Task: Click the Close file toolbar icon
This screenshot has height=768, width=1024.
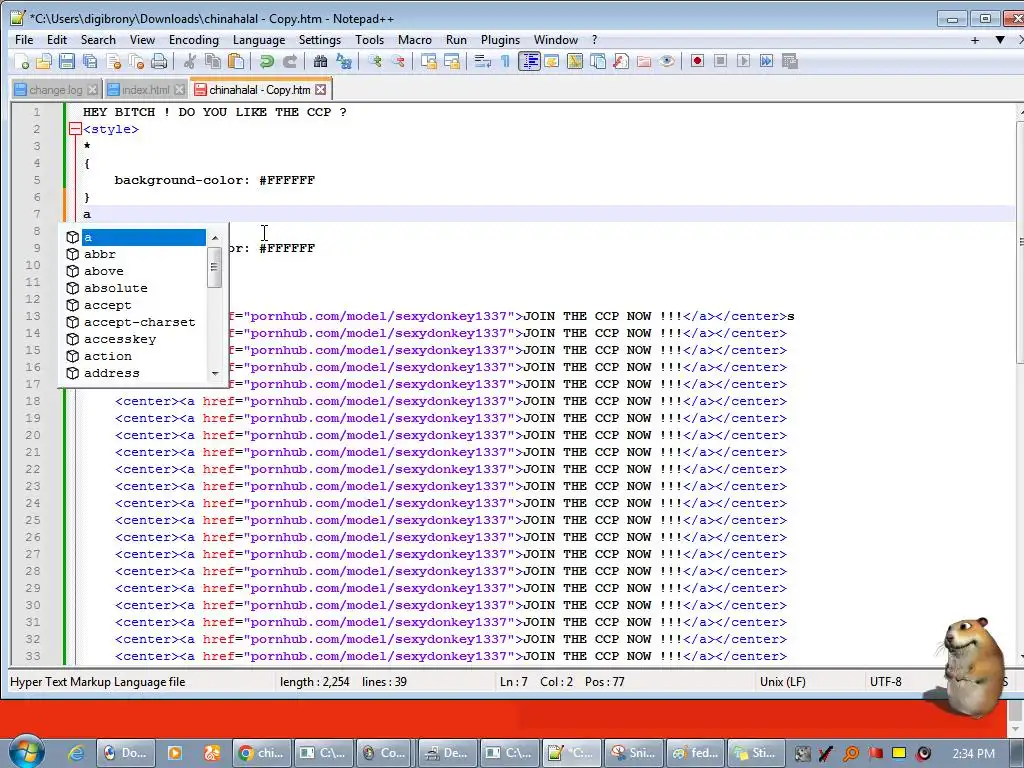Action: 114,61
